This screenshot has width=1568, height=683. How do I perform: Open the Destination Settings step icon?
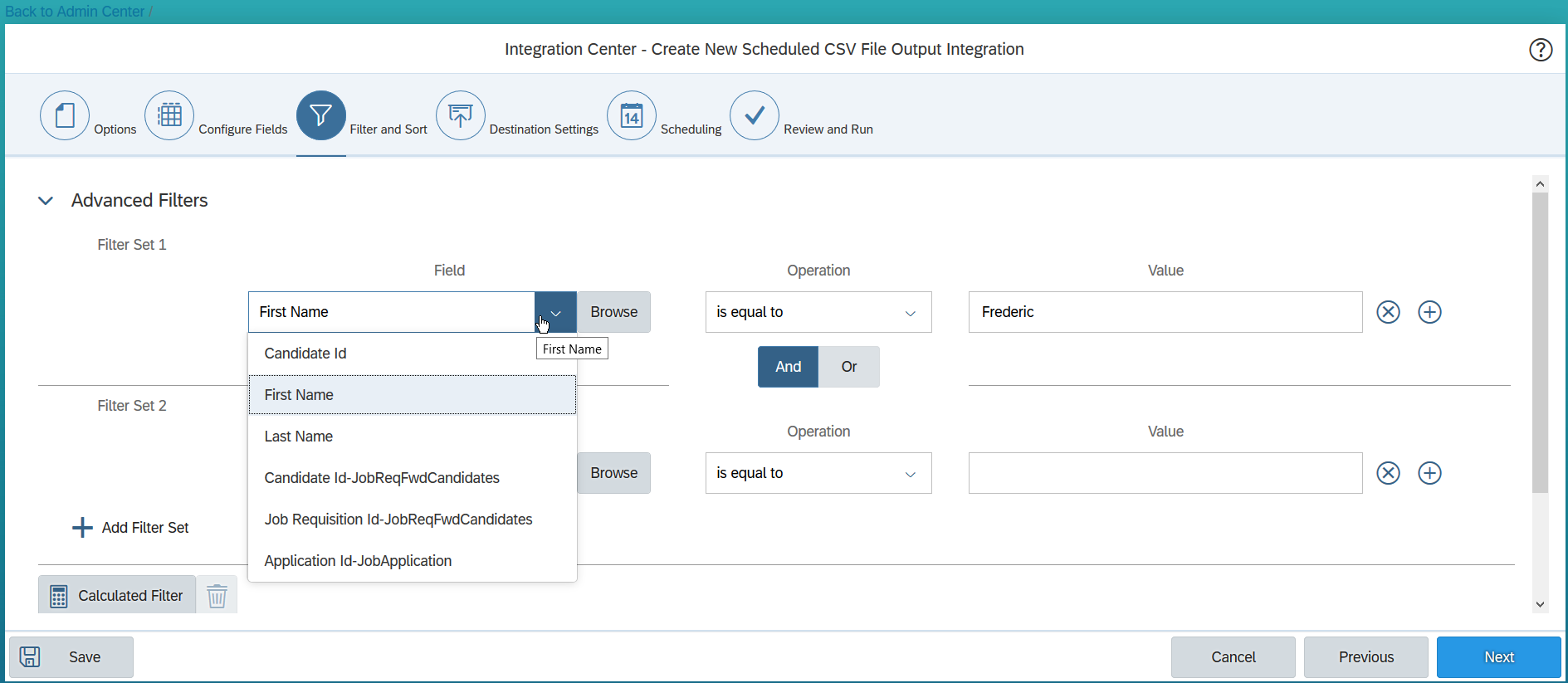(461, 115)
